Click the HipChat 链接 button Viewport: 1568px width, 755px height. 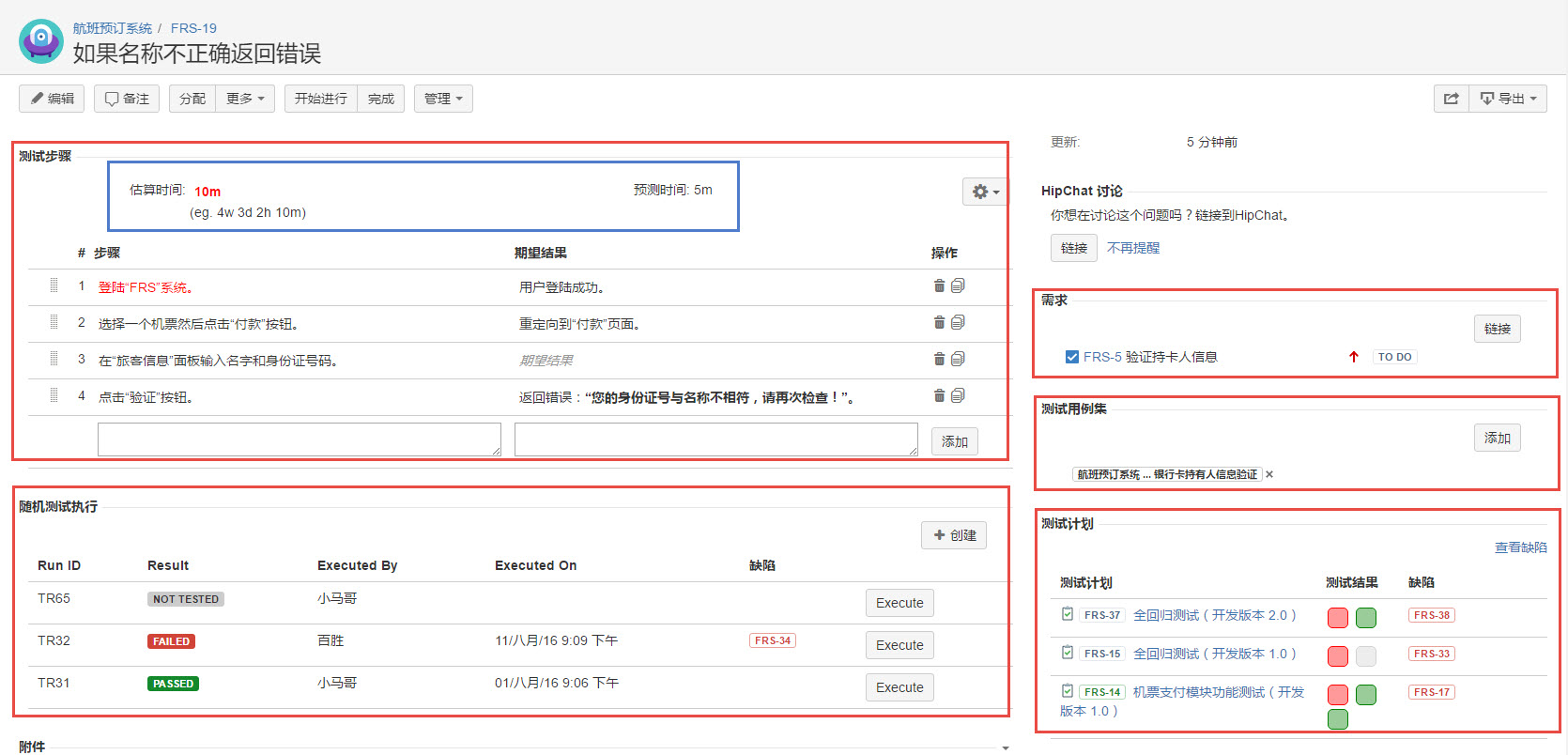click(x=1074, y=248)
